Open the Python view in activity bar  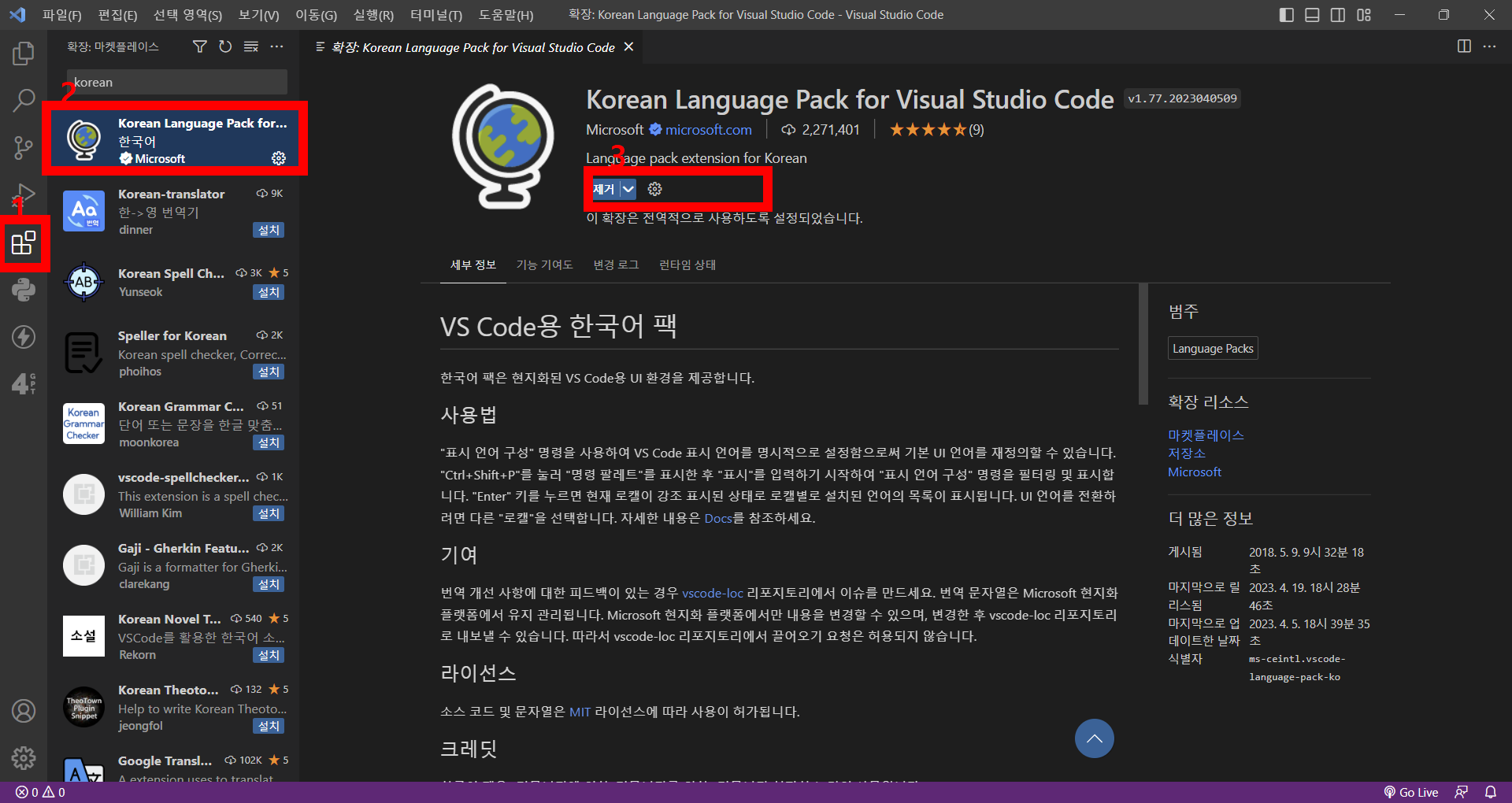[x=24, y=290]
